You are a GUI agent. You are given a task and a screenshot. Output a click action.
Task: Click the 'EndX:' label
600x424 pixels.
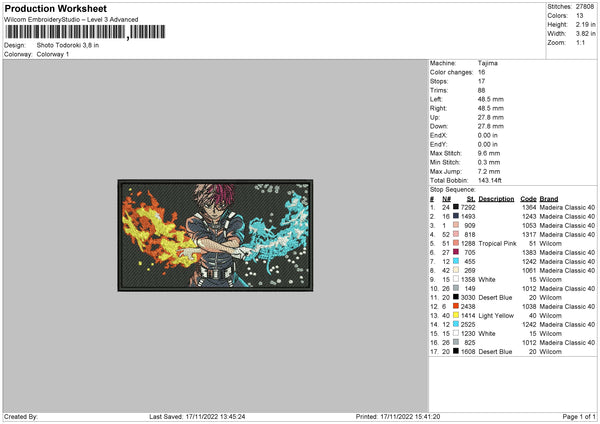click(x=439, y=135)
